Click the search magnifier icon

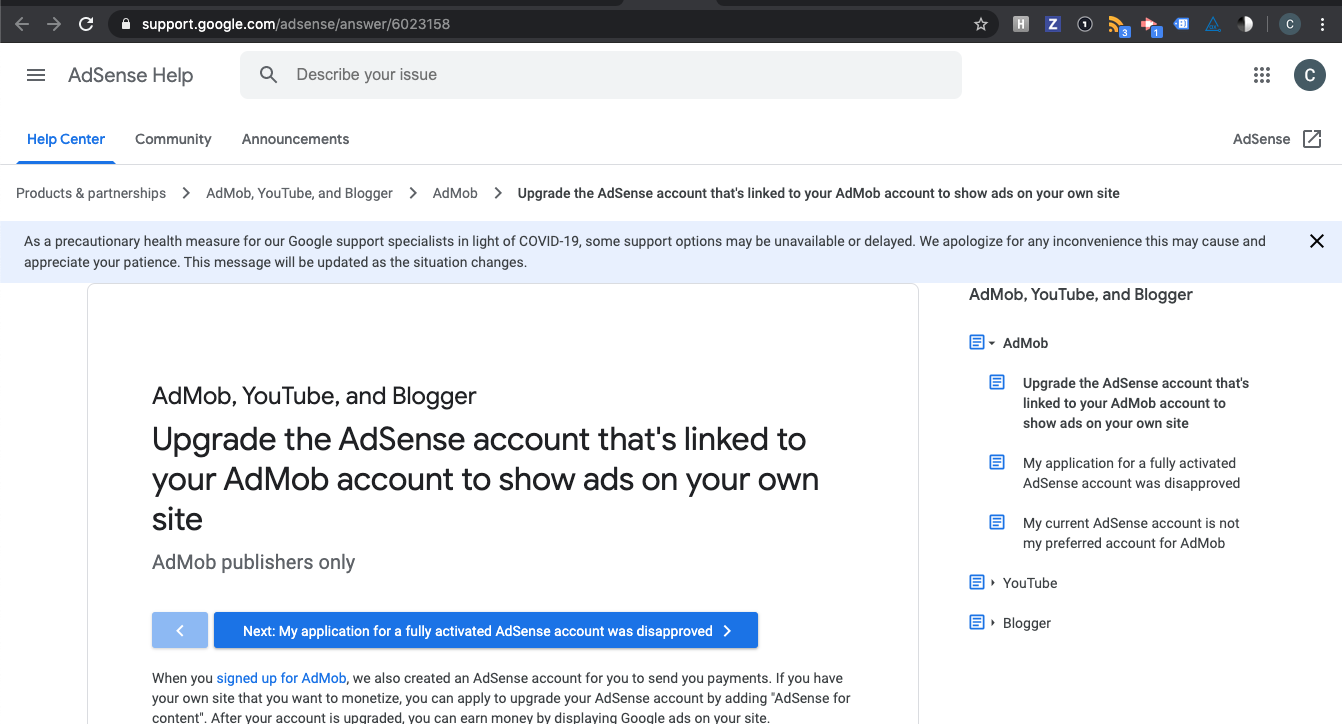click(x=268, y=75)
